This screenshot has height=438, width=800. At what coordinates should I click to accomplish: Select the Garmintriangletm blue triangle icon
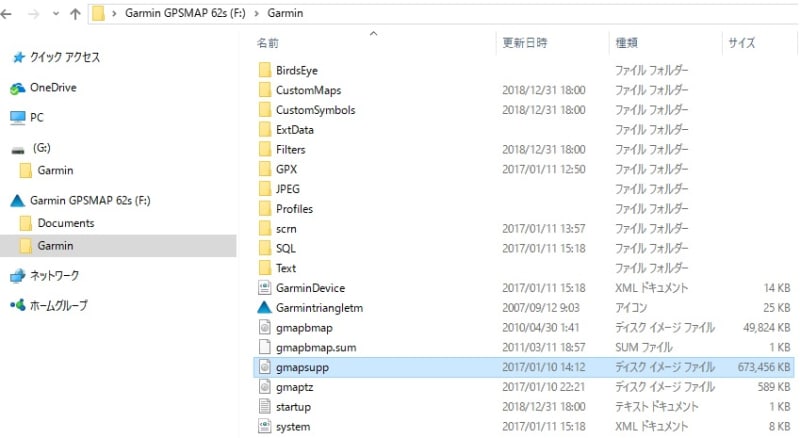coord(264,308)
